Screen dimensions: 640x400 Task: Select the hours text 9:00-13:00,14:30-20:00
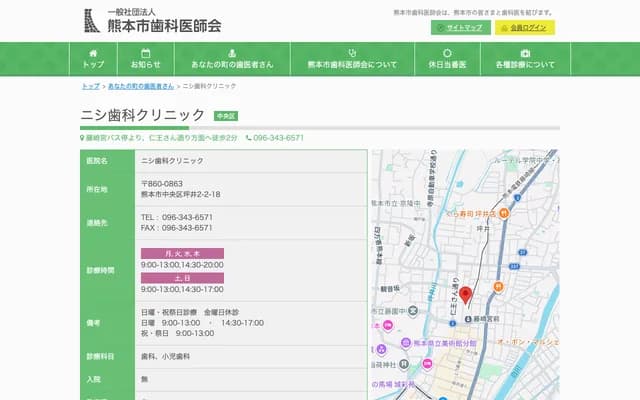click(x=182, y=265)
